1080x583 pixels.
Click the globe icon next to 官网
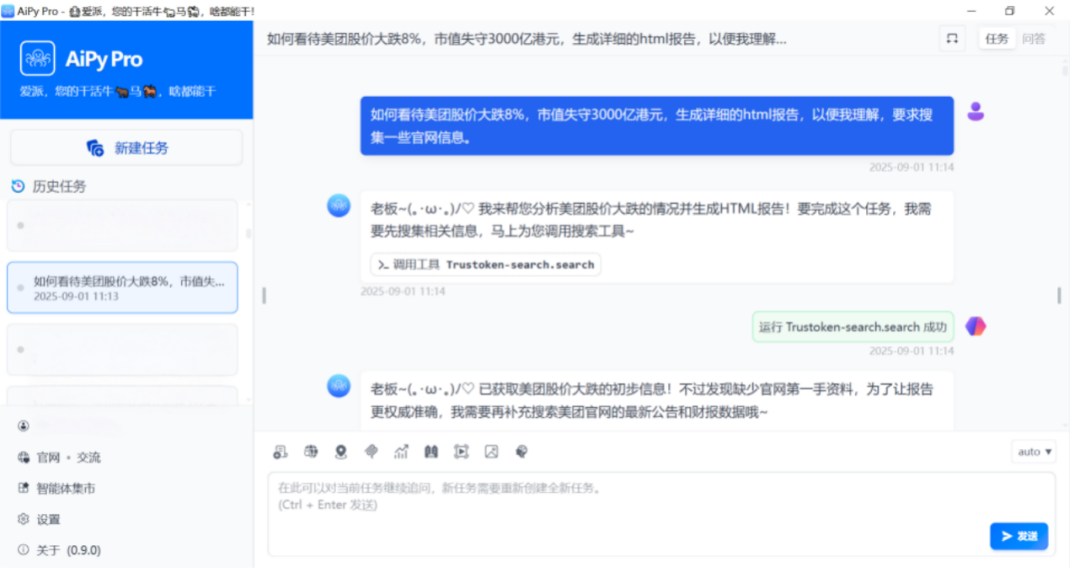click(23, 458)
